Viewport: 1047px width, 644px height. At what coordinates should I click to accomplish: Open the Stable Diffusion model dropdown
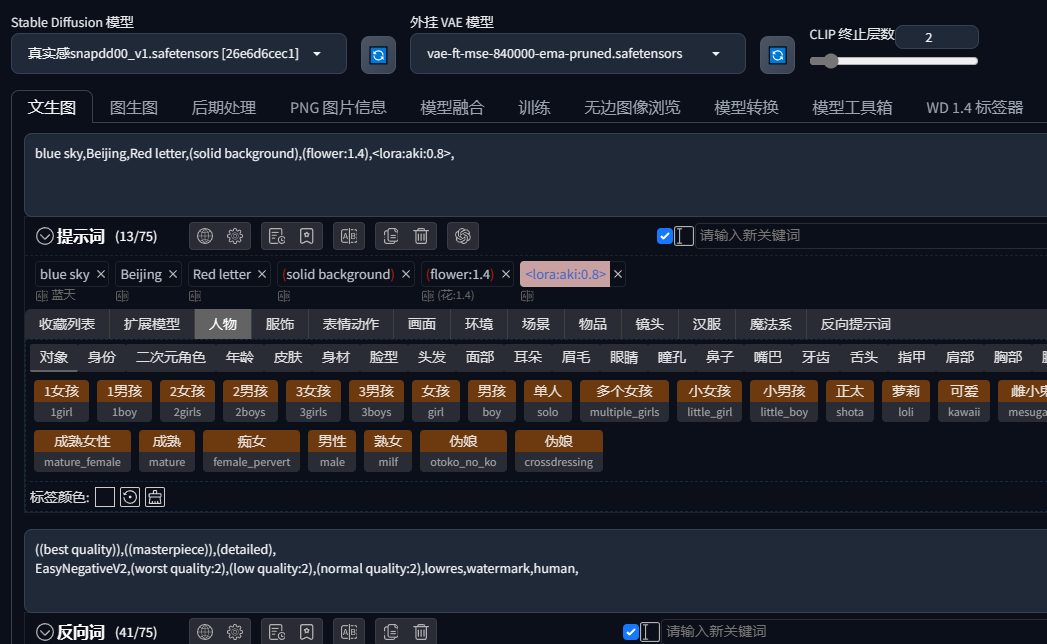point(317,54)
